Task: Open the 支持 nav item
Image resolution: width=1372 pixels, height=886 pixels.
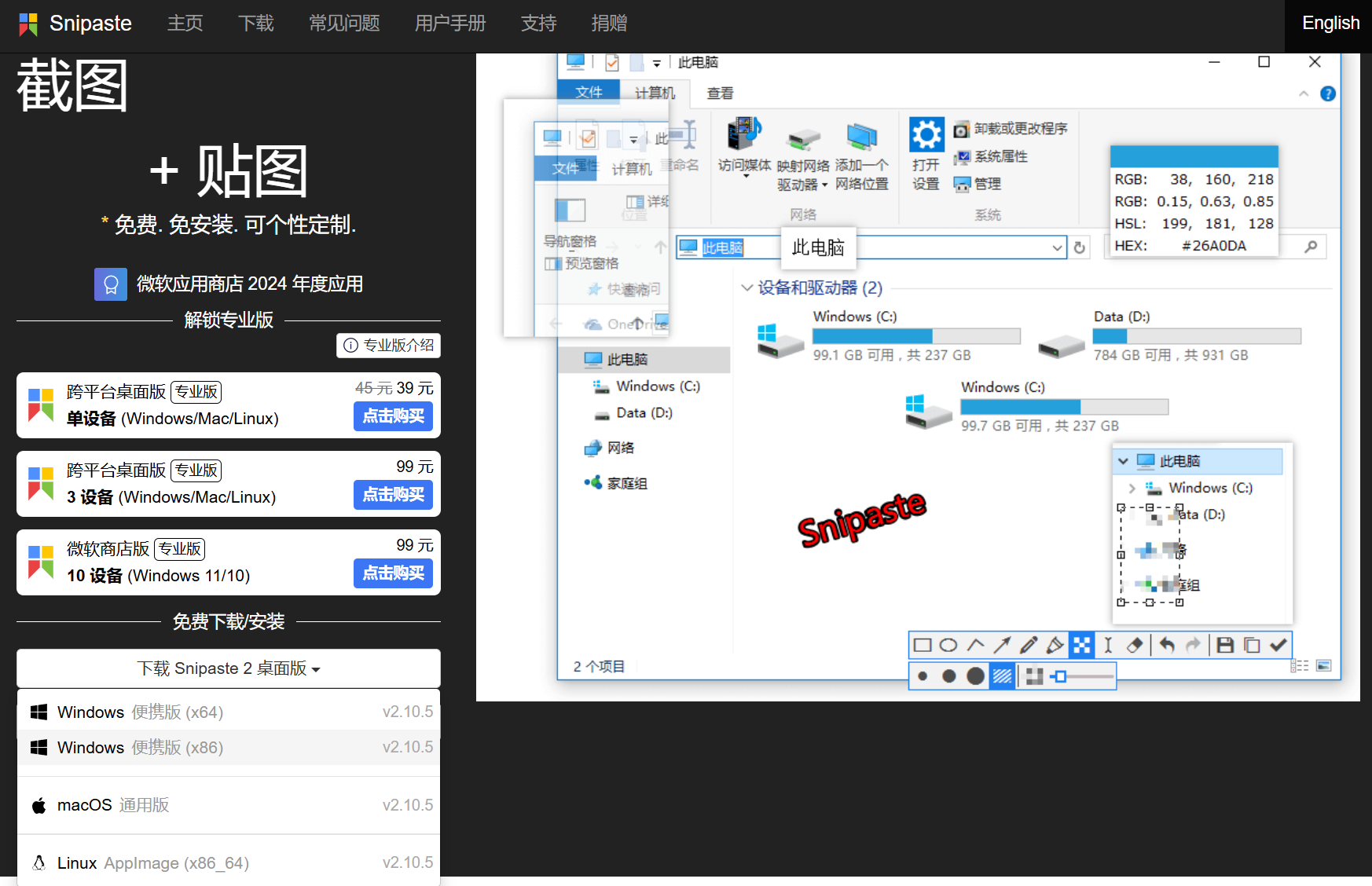Action: 539,24
